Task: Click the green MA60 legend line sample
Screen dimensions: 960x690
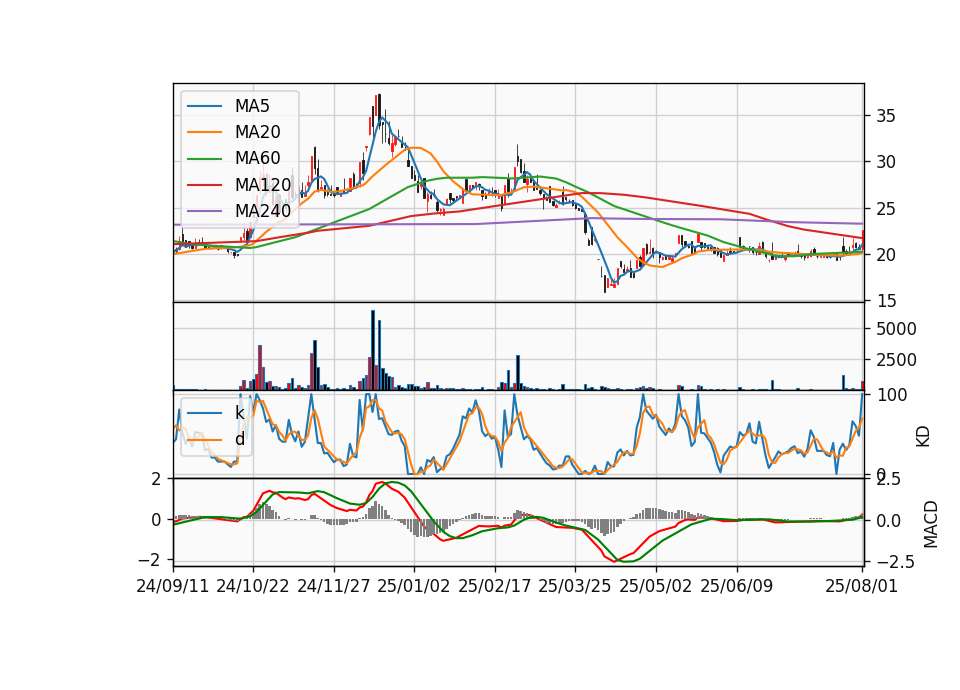Action: point(204,159)
